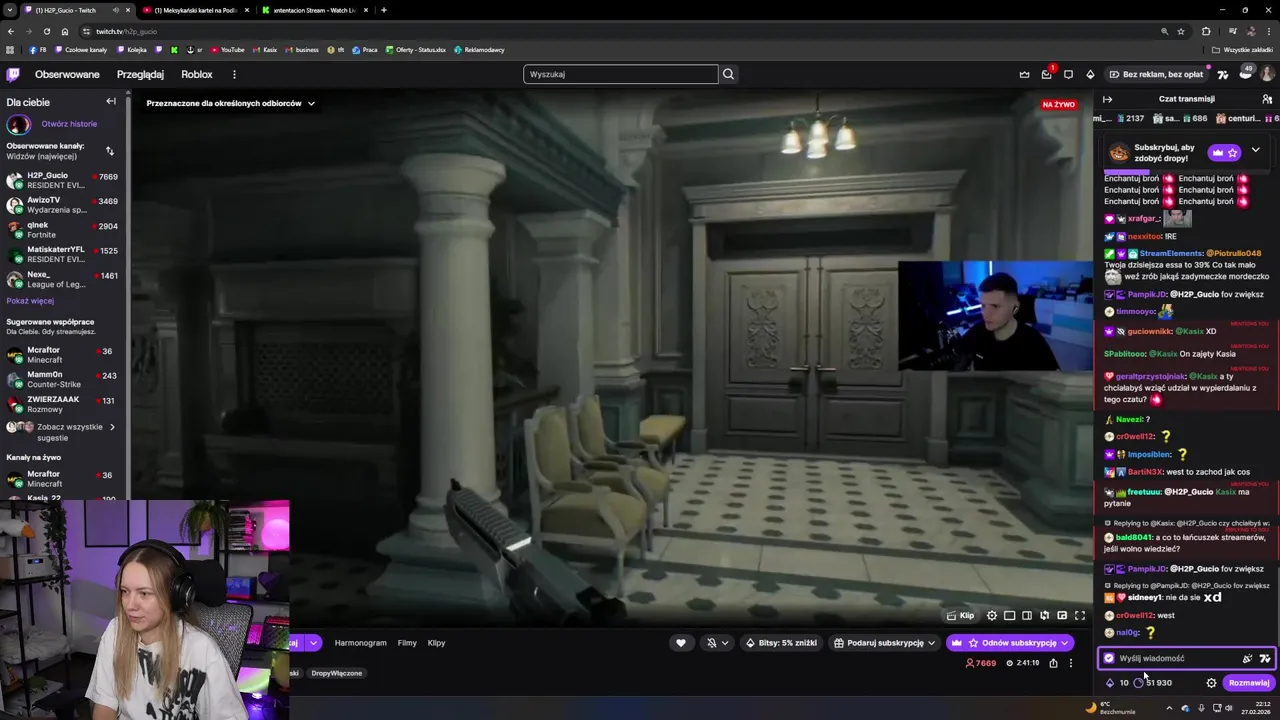Open the three-dot menu next to Roblox
1280x720 pixels.
coord(234,74)
